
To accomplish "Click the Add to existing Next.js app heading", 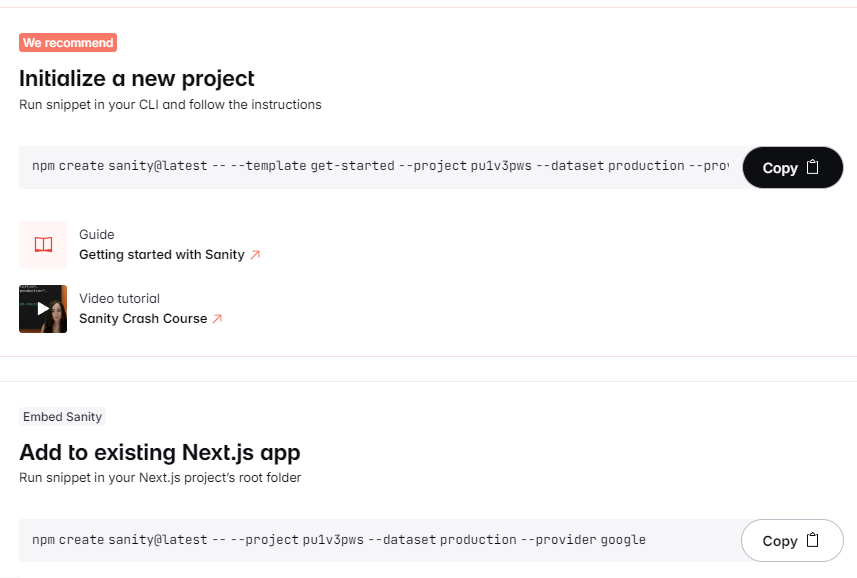I will coord(160,453).
